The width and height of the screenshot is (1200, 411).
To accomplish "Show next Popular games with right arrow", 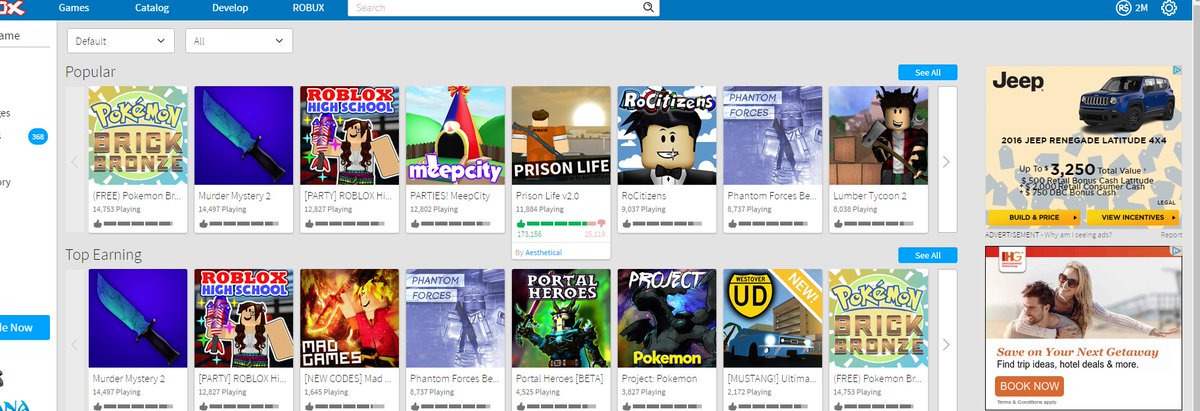I will click(x=947, y=160).
